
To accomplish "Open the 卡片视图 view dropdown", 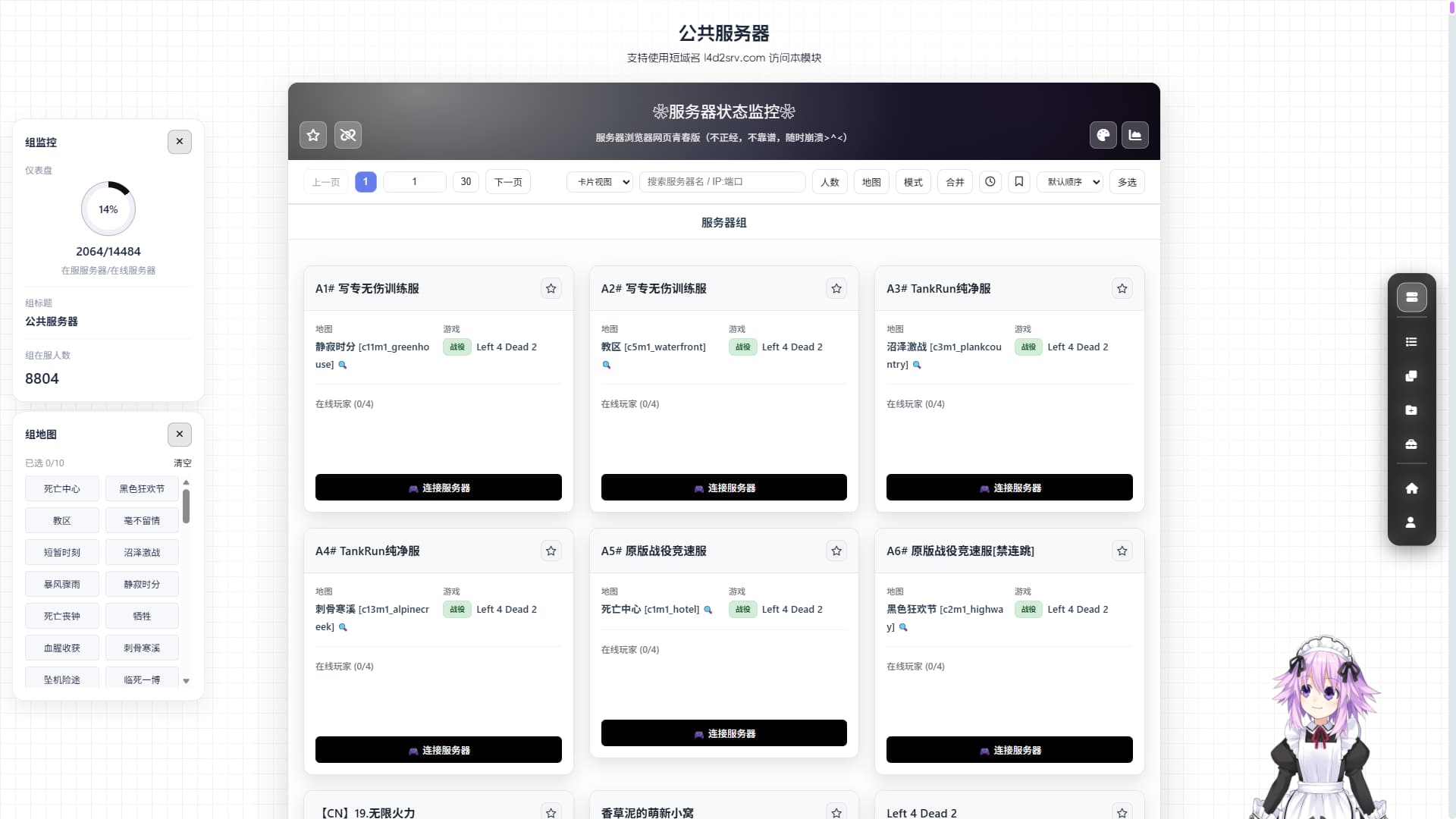I will (x=600, y=182).
